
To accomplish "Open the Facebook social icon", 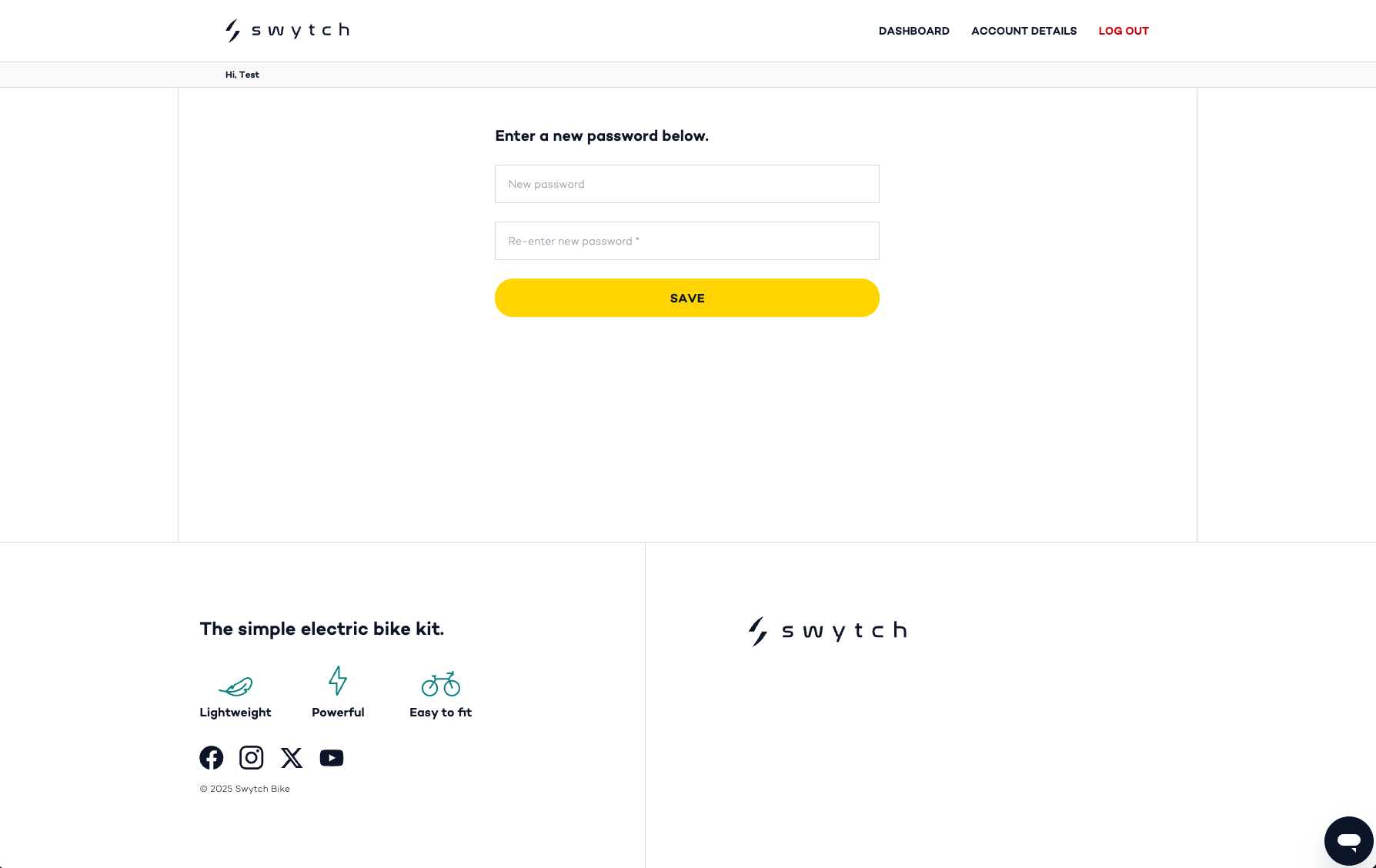I will point(212,758).
